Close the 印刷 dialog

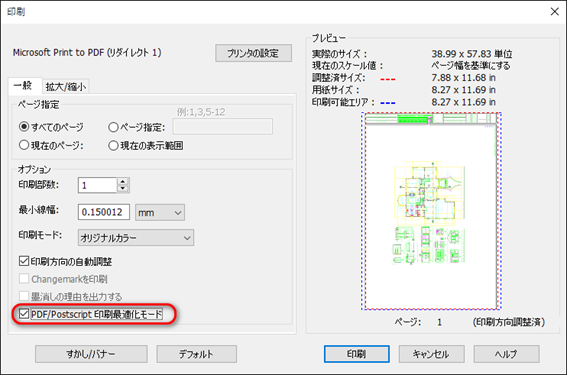(x=554, y=12)
